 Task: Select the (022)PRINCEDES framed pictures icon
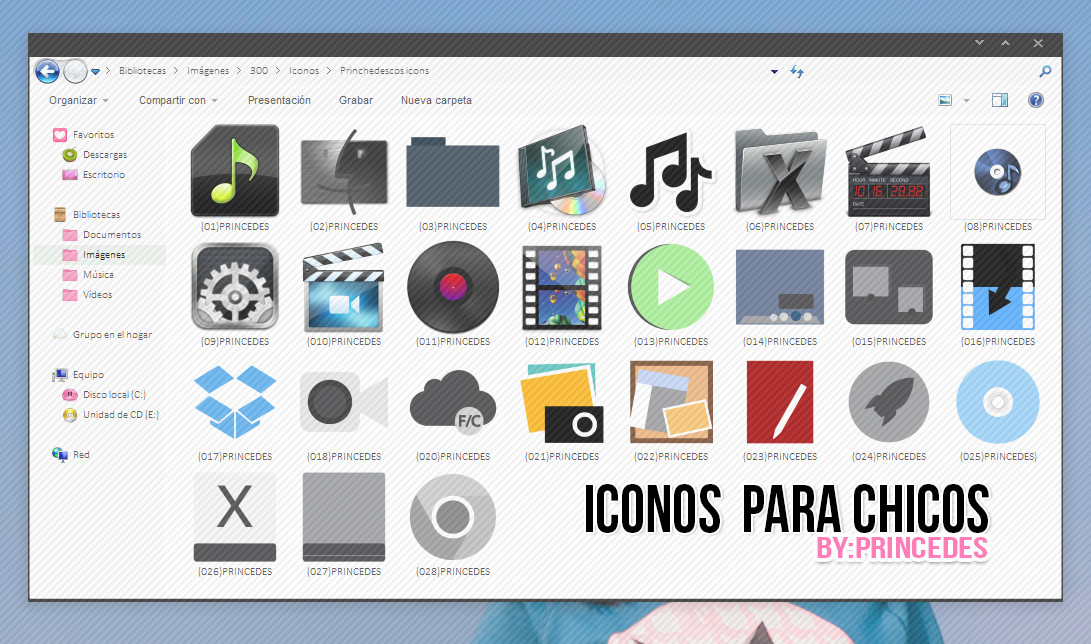pos(671,402)
